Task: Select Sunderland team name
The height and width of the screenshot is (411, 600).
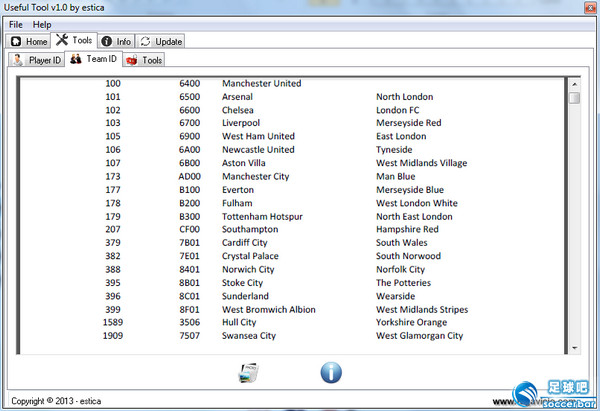Action: 245,296
